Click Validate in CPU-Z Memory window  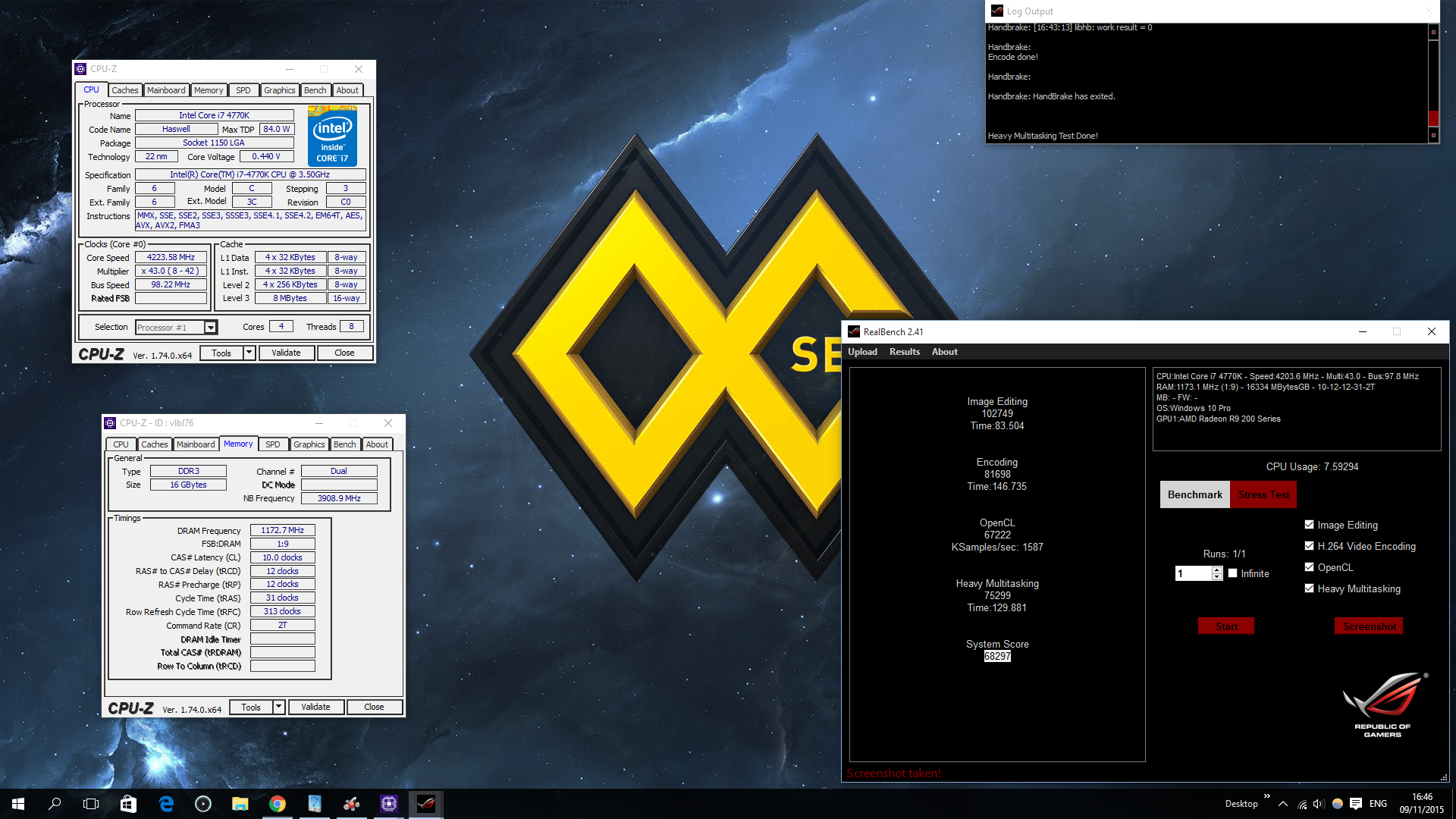coord(315,708)
